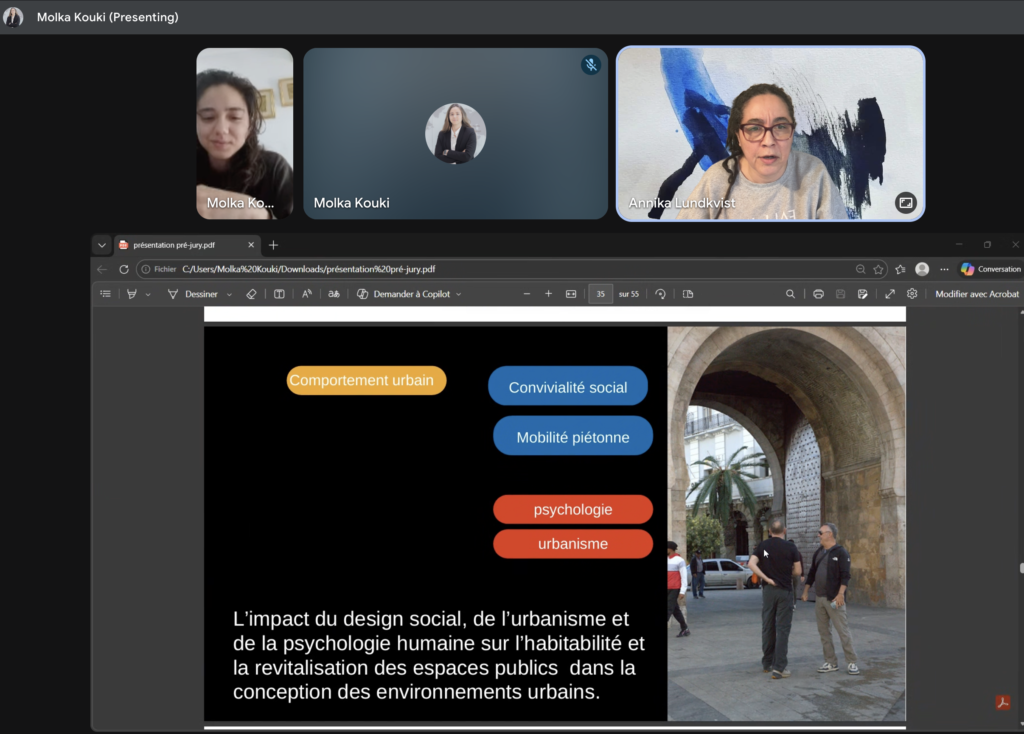Open PDF search magnifier icon

tap(790, 294)
